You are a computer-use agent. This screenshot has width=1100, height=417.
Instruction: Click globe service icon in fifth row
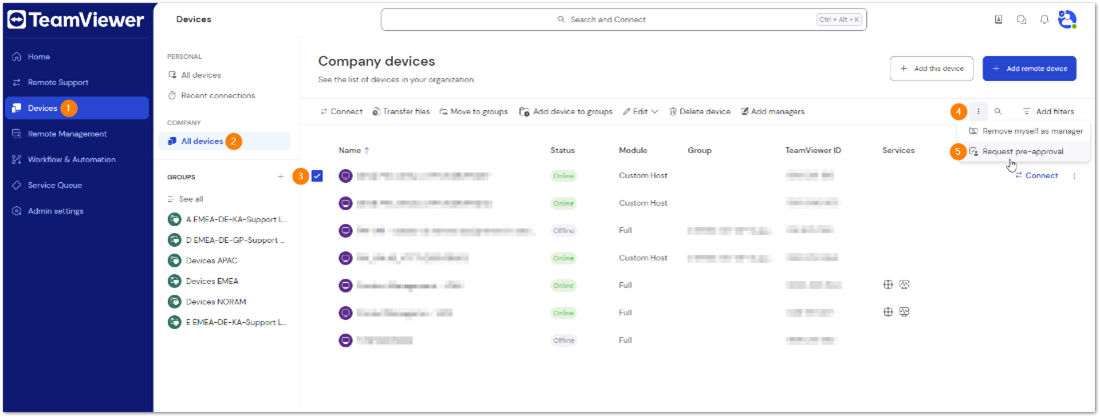pos(888,284)
